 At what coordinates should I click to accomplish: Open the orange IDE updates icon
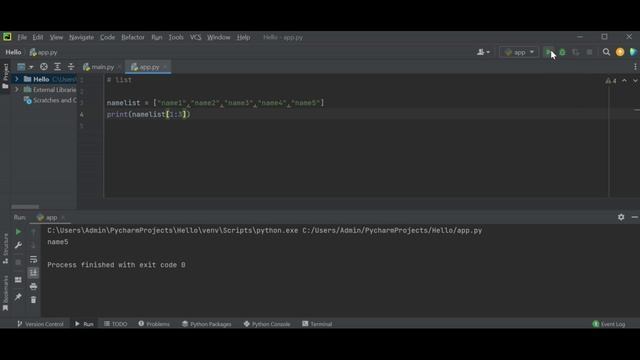pos(620,52)
